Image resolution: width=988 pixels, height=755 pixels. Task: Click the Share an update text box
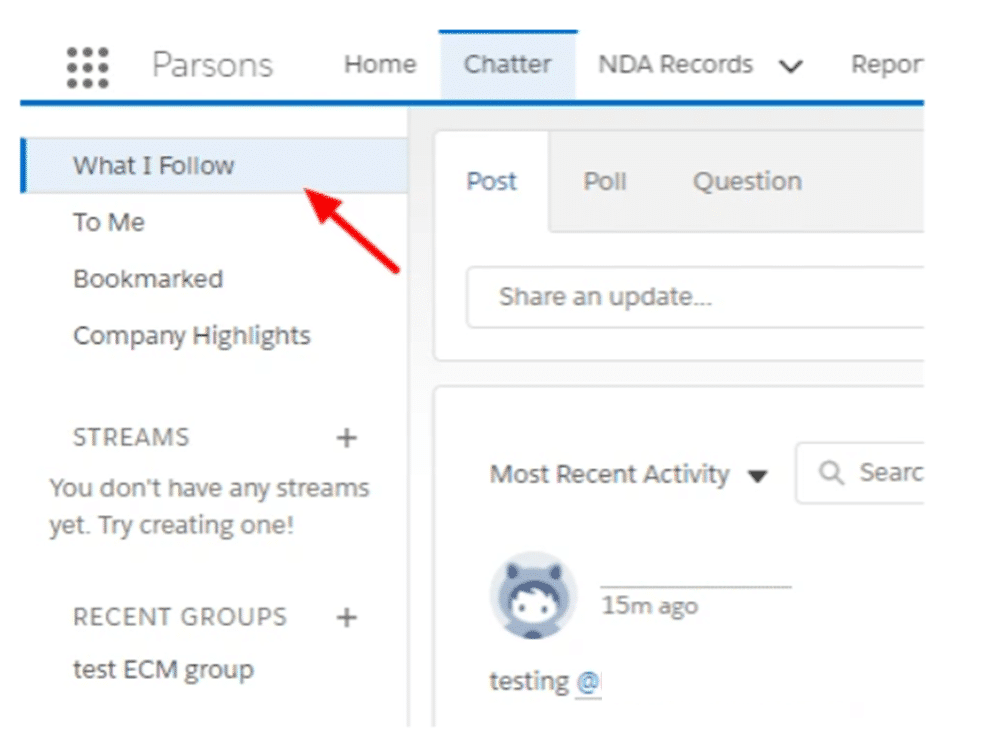[690, 297]
